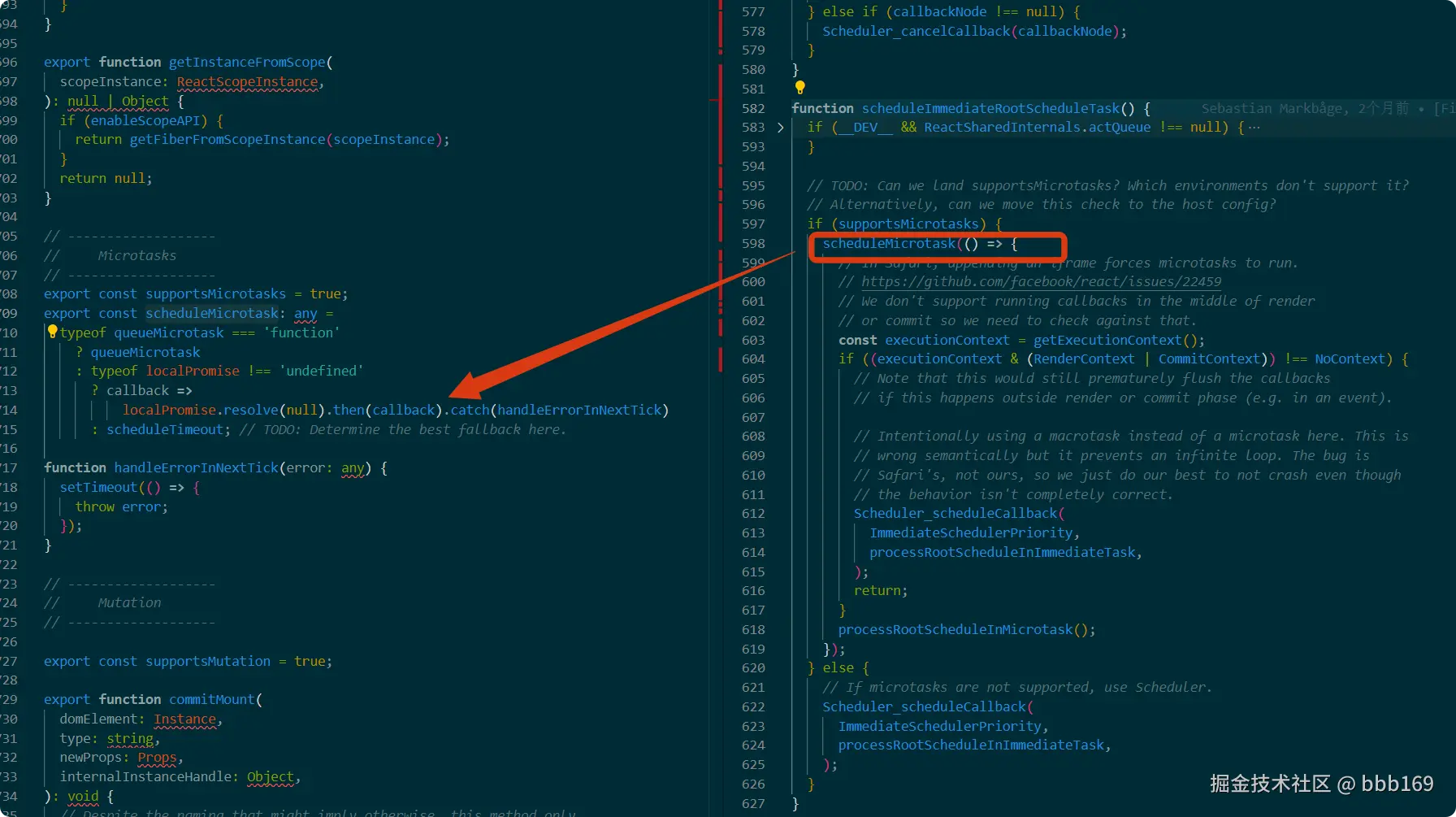
Task: Click ImmediateSchedulerPriority on line 613
Action: pos(971,533)
